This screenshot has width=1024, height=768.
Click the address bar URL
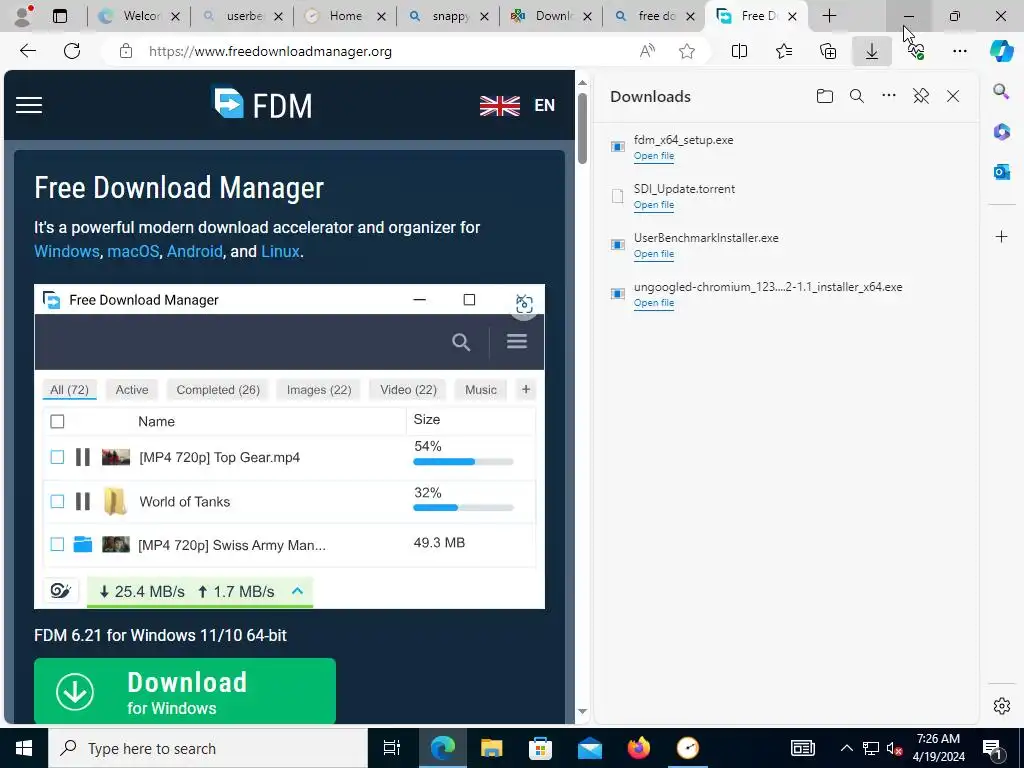tap(270, 51)
